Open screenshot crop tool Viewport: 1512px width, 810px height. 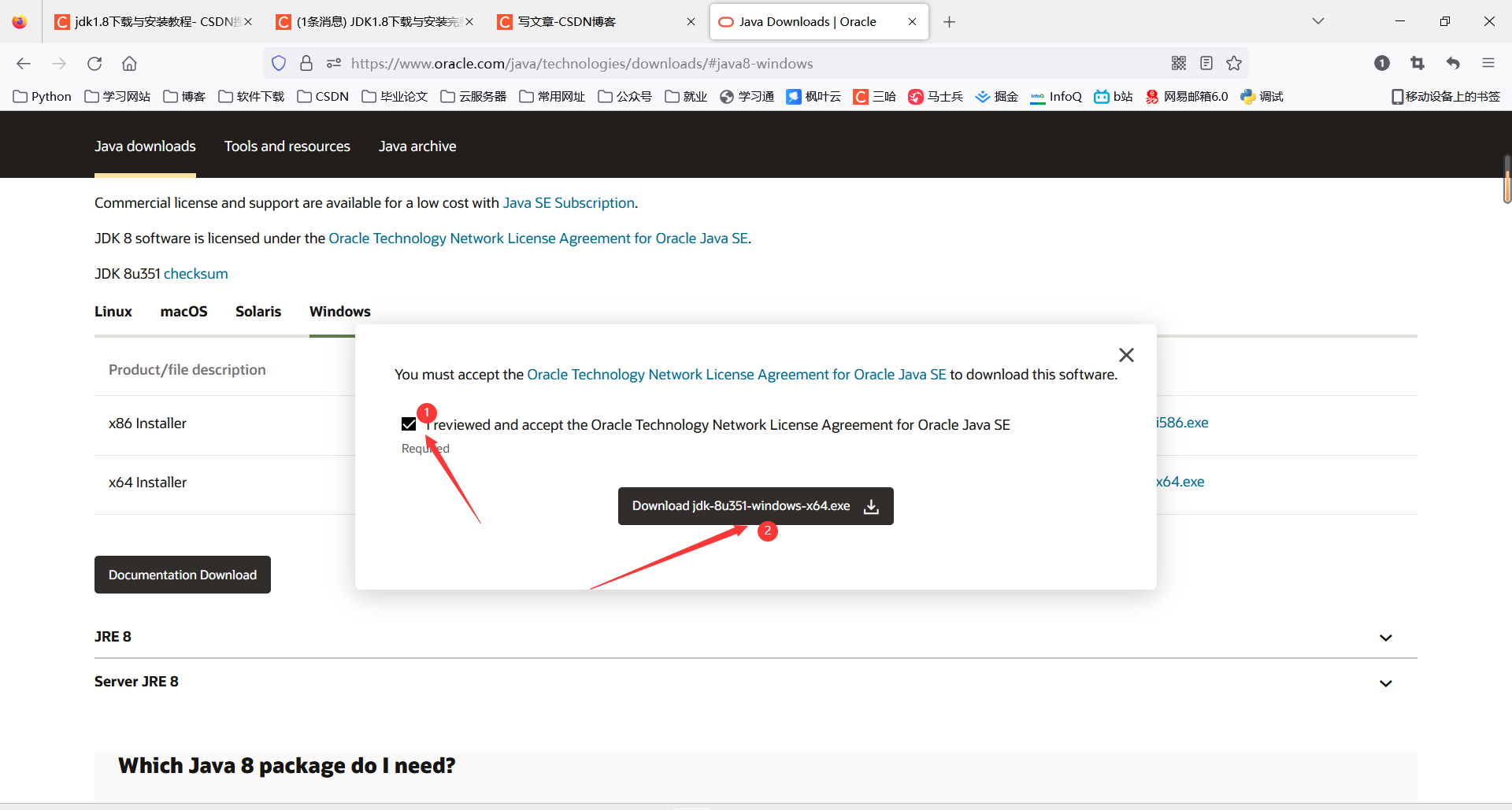point(1417,64)
